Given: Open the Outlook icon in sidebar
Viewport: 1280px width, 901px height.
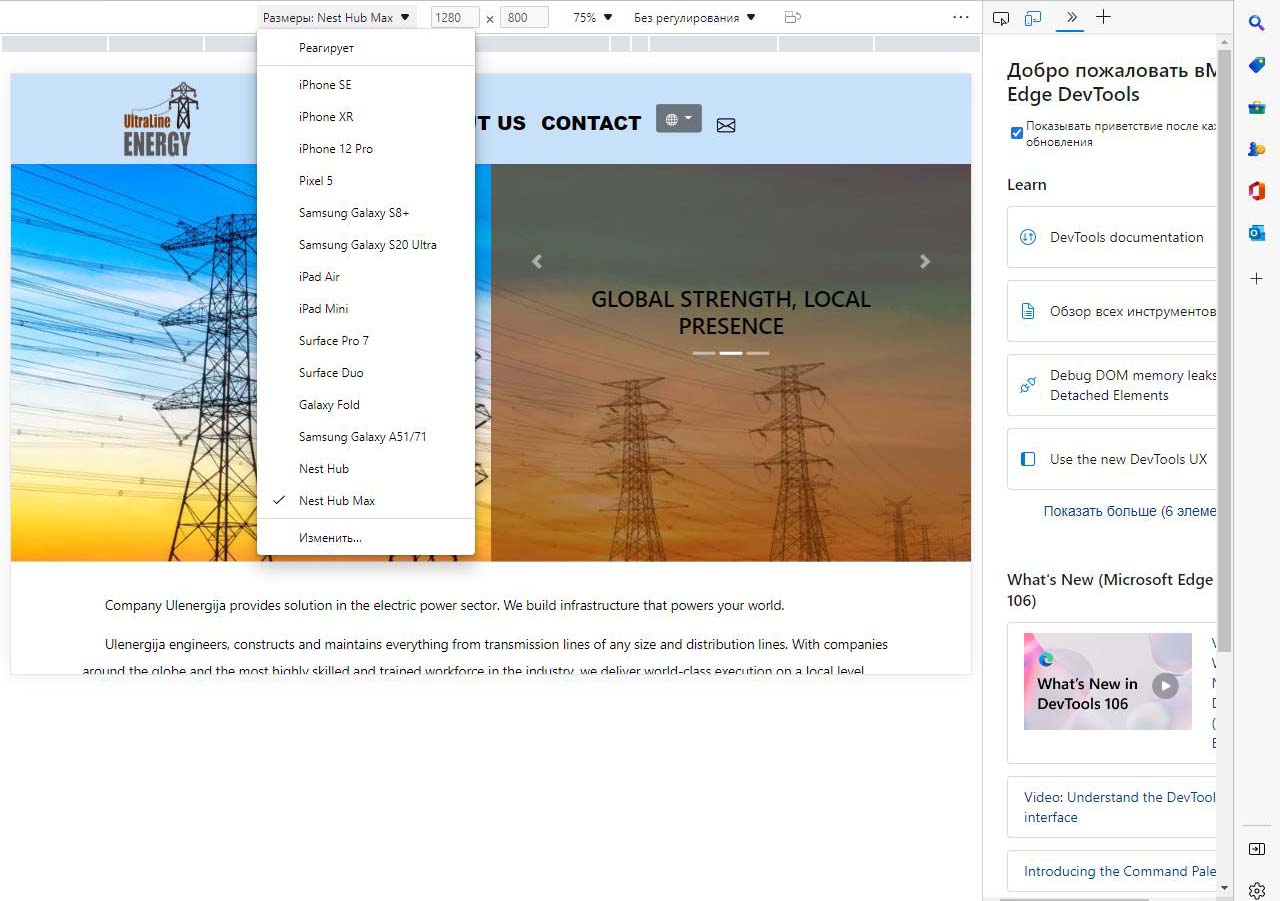Looking at the screenshot, I should pos(1257,233).
